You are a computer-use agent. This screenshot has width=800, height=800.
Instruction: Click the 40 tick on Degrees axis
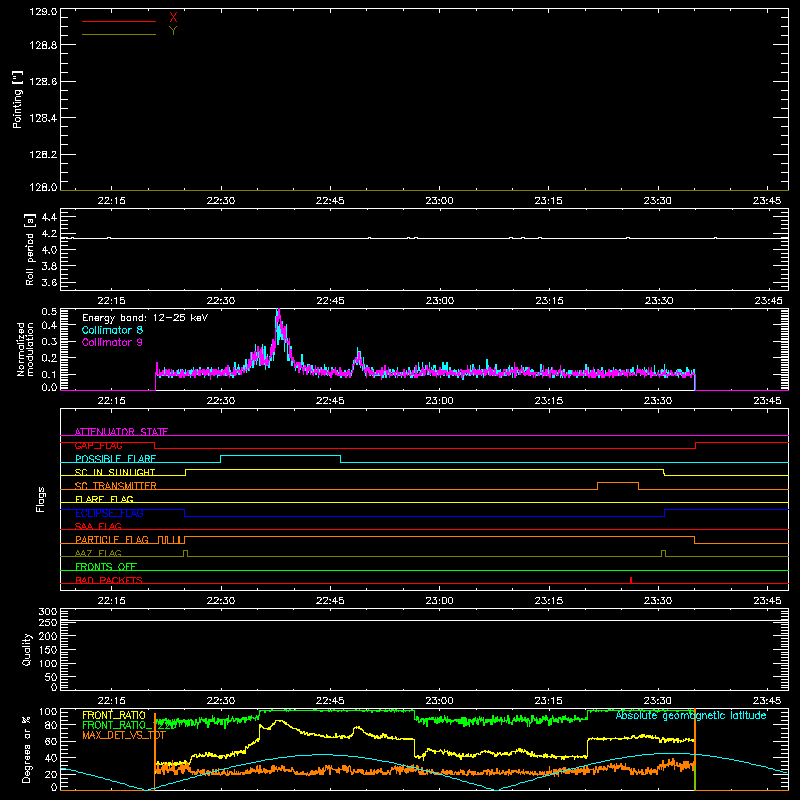(x=52, y=758)
